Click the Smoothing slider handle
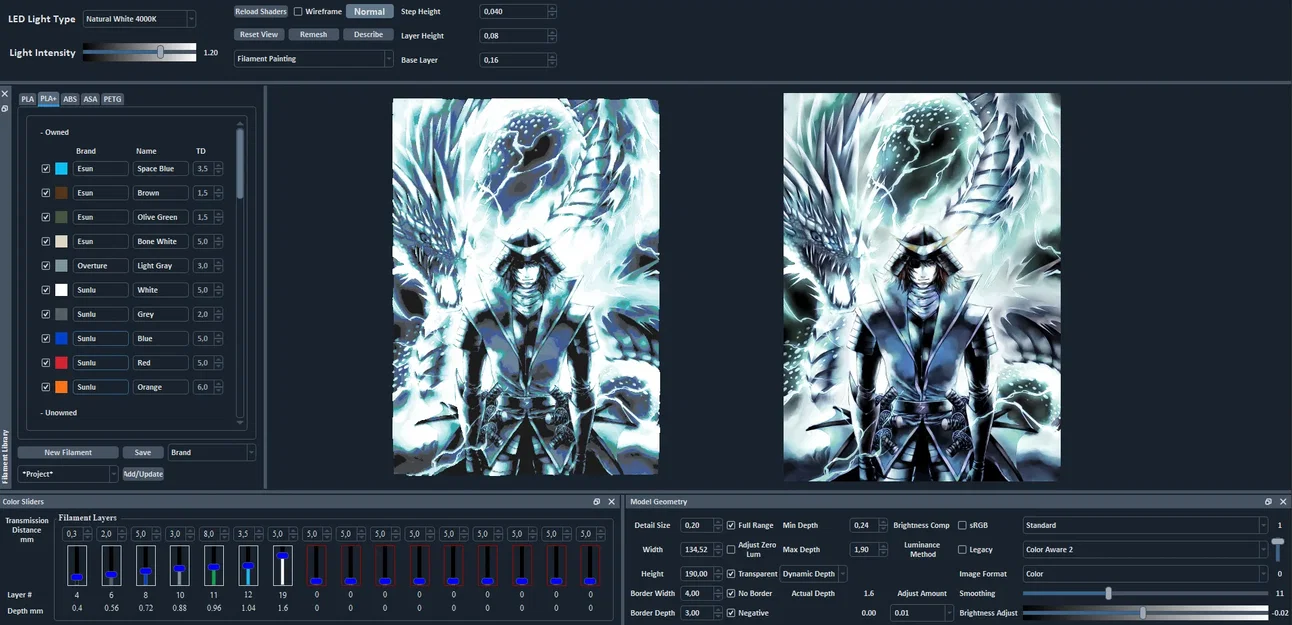The width and height of the screenshot is (1292, 625). tap(1108, 593)
